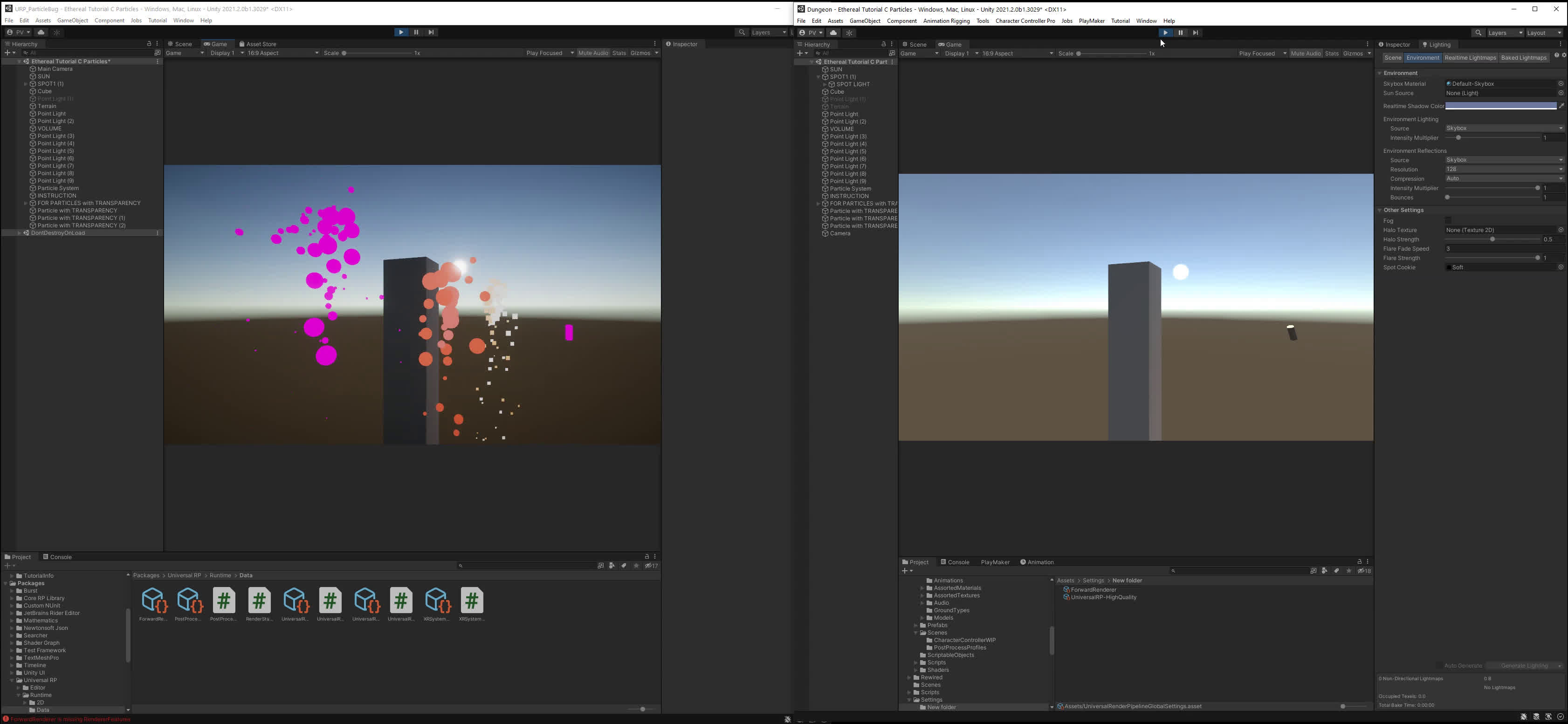Click Realtime Shadow Color swatch
Image resolution: width=1568 pixels, height=724 pixels.
[x=1500, y=106]
